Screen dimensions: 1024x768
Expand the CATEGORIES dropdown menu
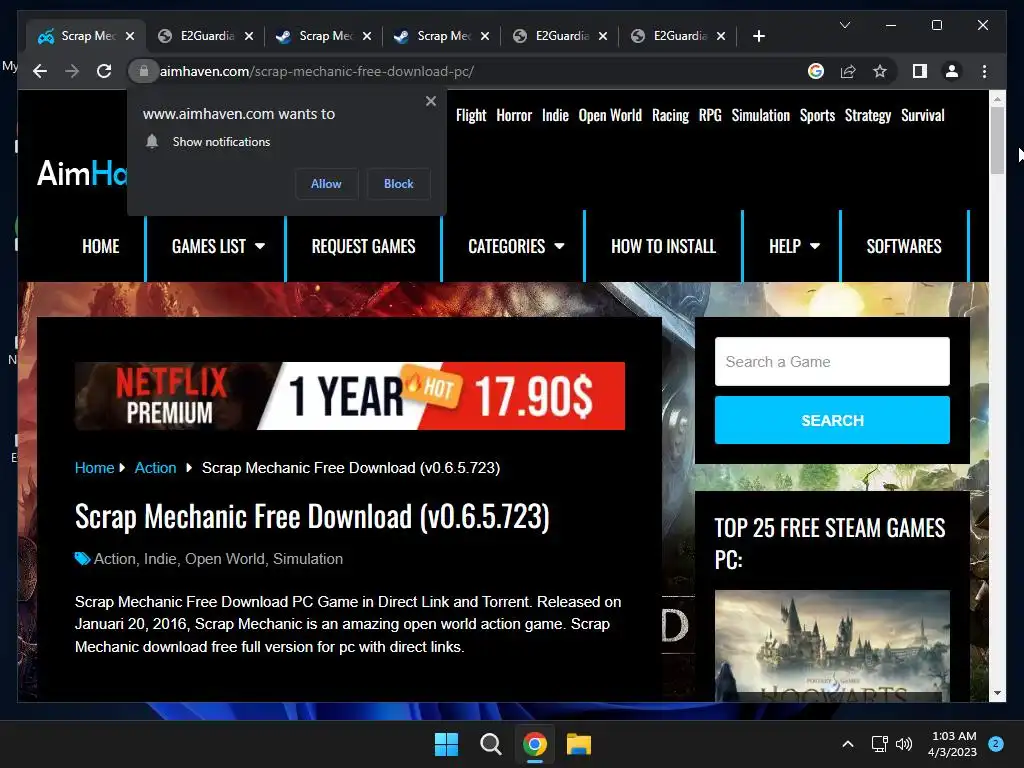click(x=516, y=246)
